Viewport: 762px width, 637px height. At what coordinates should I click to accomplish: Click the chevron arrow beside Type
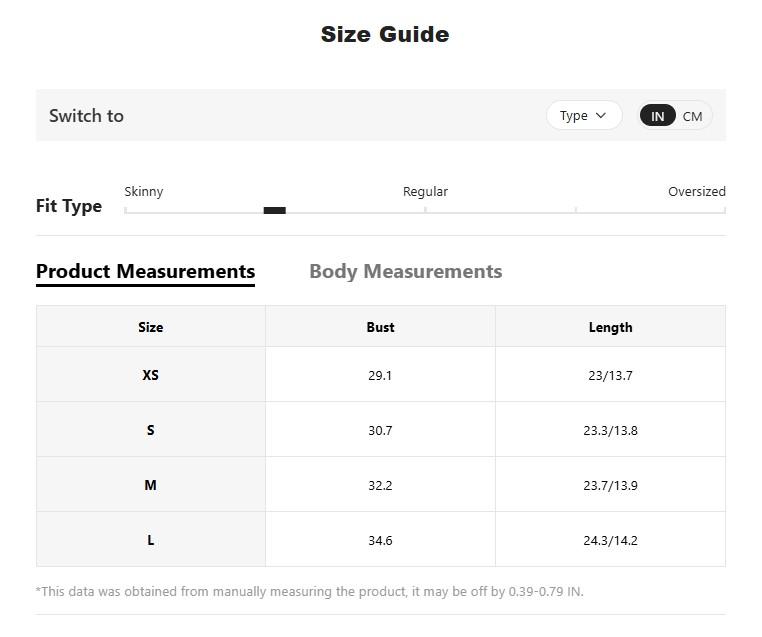pyautogui.click(x=601, y=116)
